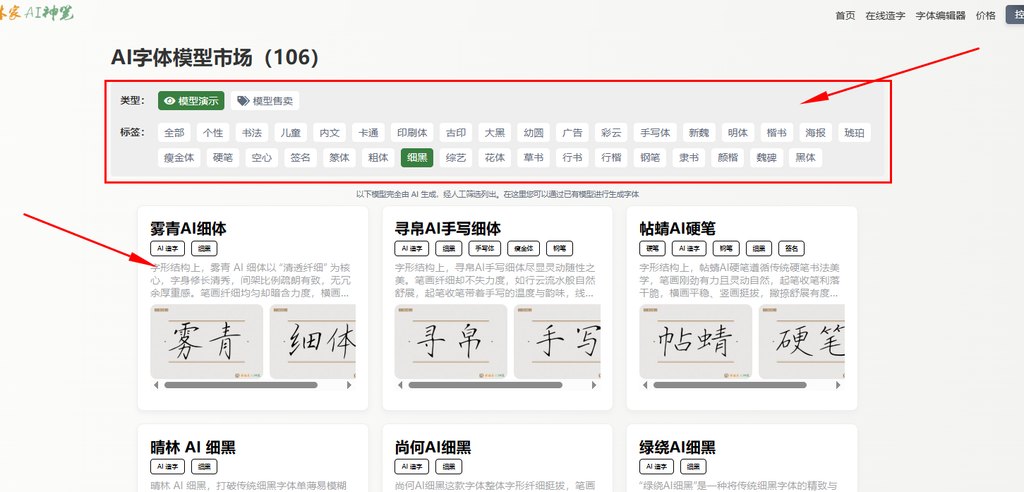This screenshot has width=1024, height=492.
Task: Filter by the 个性 tag
Action: click(213, 133)
